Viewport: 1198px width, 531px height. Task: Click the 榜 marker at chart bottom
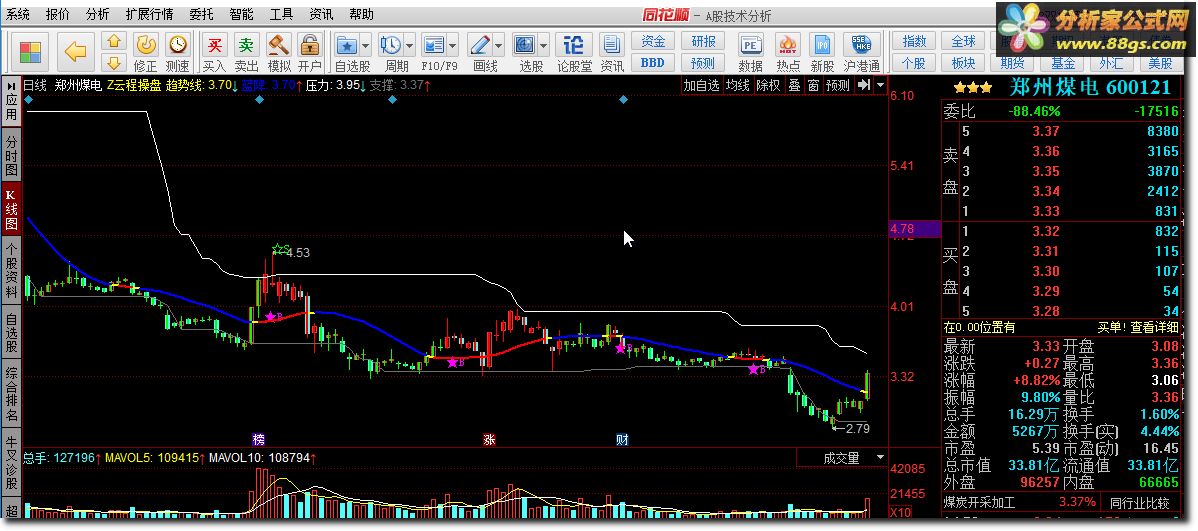coord(259,439)
